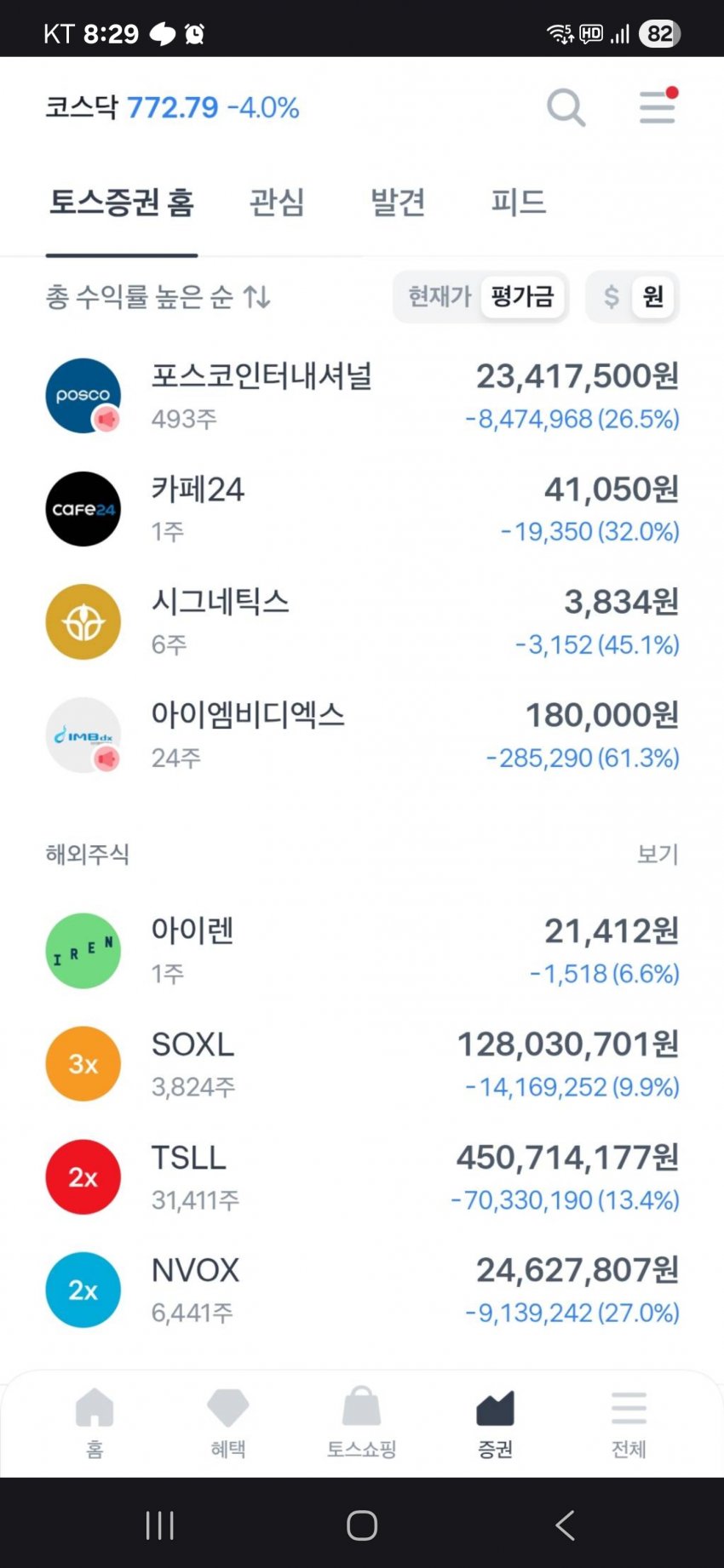Open the 피드 tab
The width and height of the screenshot is (724, 1568).
(x=518, y=203)
